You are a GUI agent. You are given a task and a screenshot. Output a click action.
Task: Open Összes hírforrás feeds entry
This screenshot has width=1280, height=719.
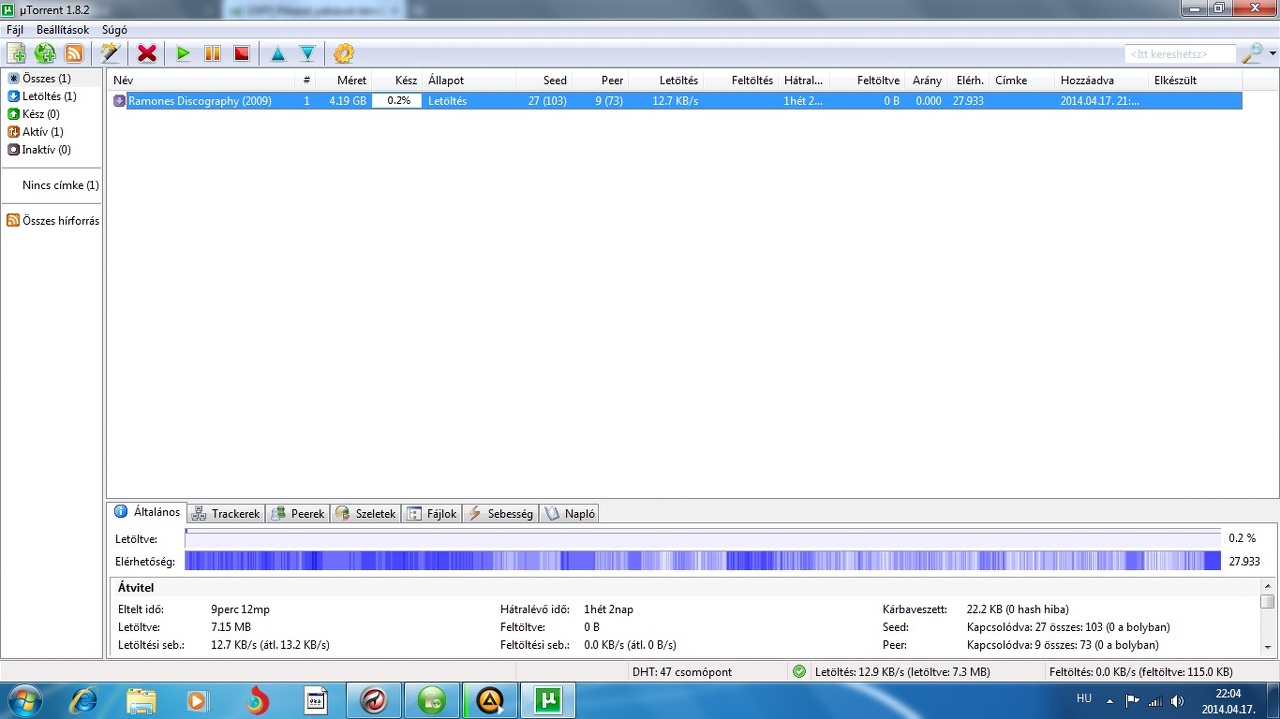[53, 221]
